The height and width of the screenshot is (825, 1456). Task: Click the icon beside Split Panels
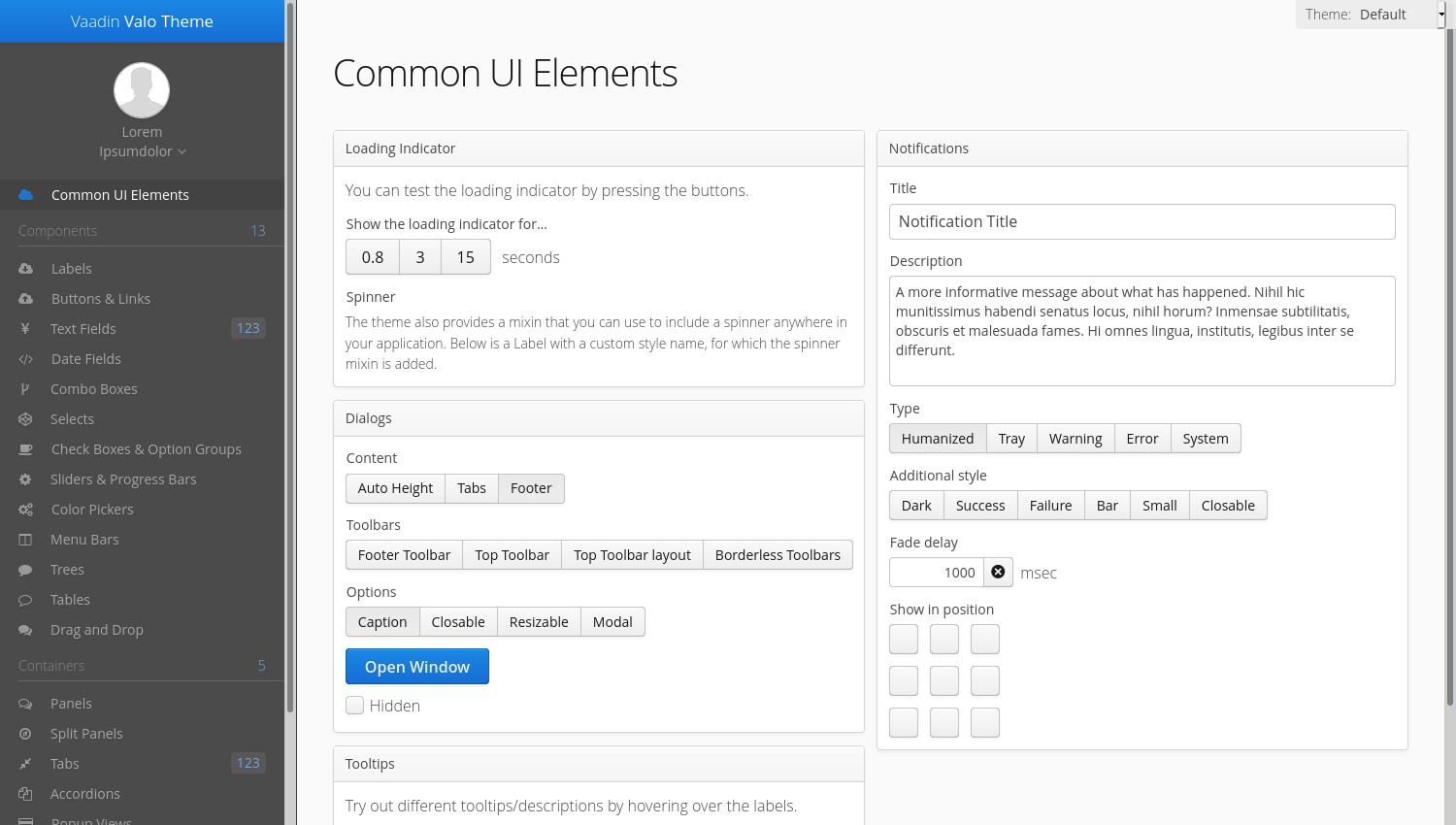pyautogui.click(x=25, y=734)
